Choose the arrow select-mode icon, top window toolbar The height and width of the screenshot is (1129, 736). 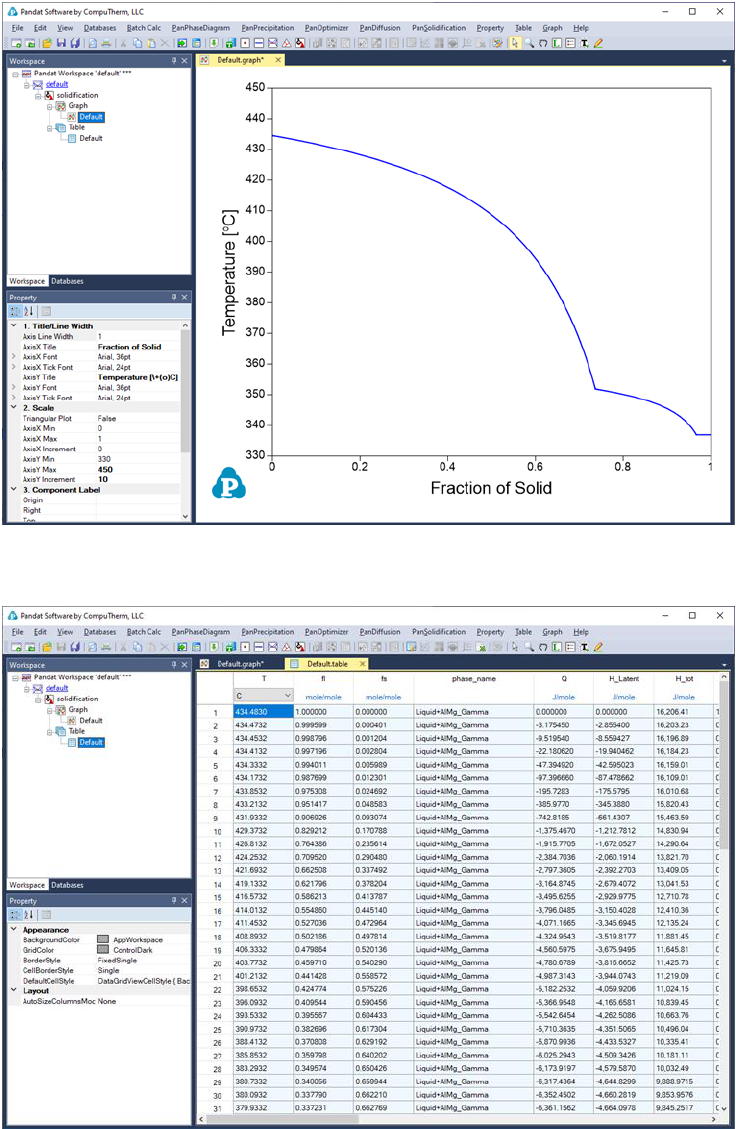coord(514,43)
